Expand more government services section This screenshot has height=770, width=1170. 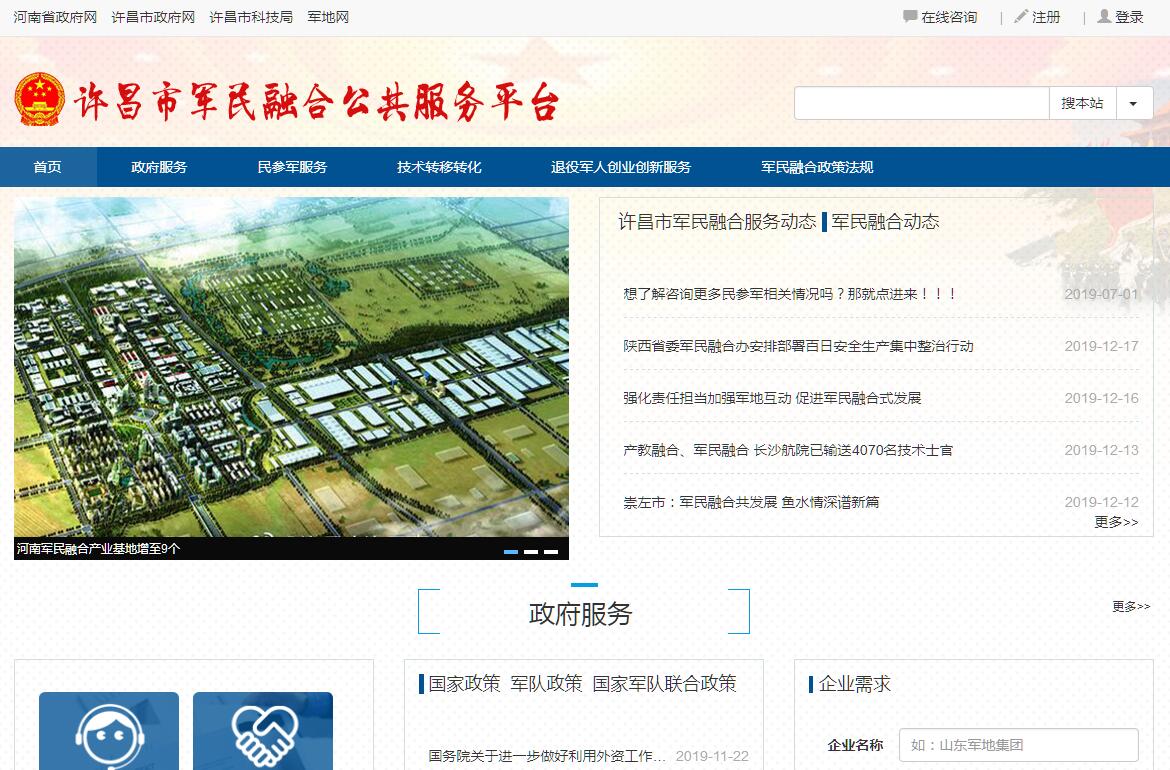[x=1131, y=606]
